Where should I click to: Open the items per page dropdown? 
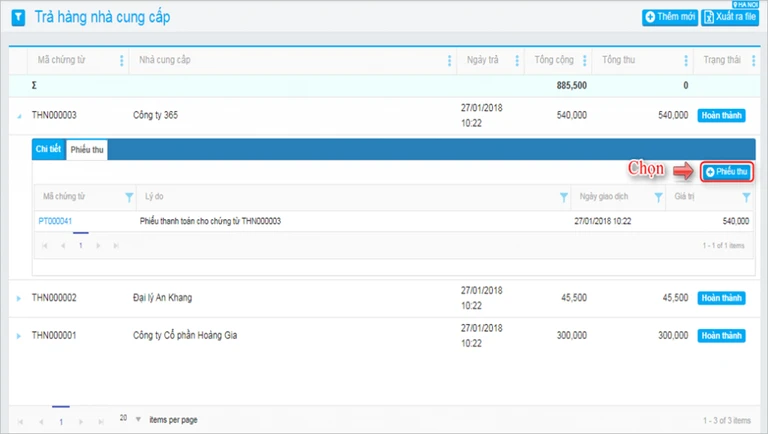click(x=138, y=419)
